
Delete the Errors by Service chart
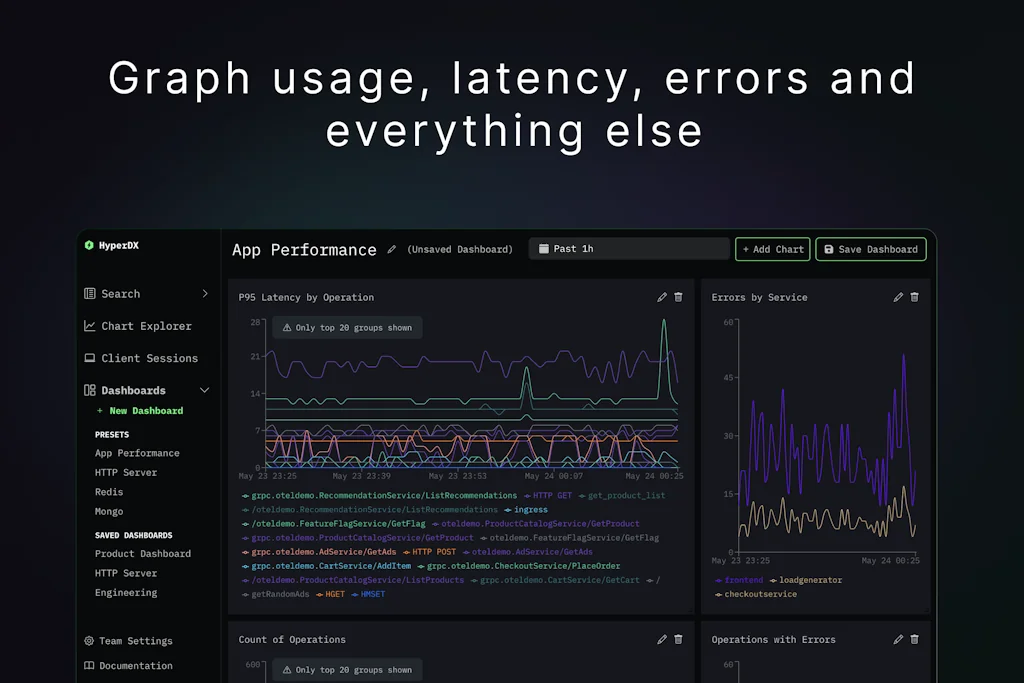click(914, 296)
